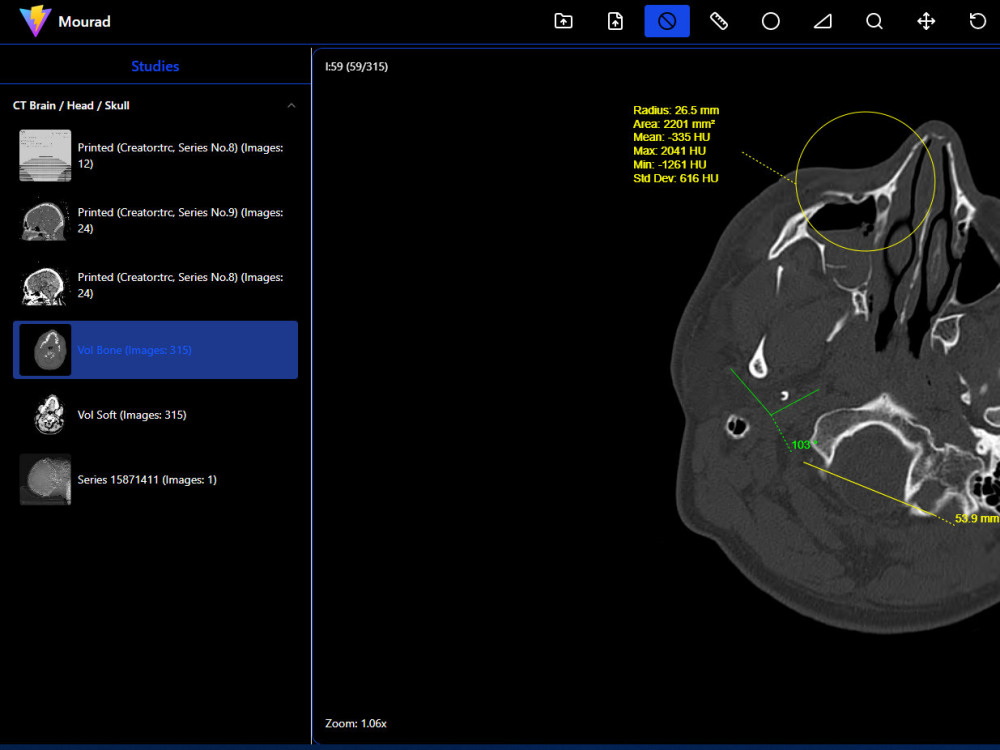
Task: Select the Vol Bone series with 315 images
Action: (x=156, y=349)
